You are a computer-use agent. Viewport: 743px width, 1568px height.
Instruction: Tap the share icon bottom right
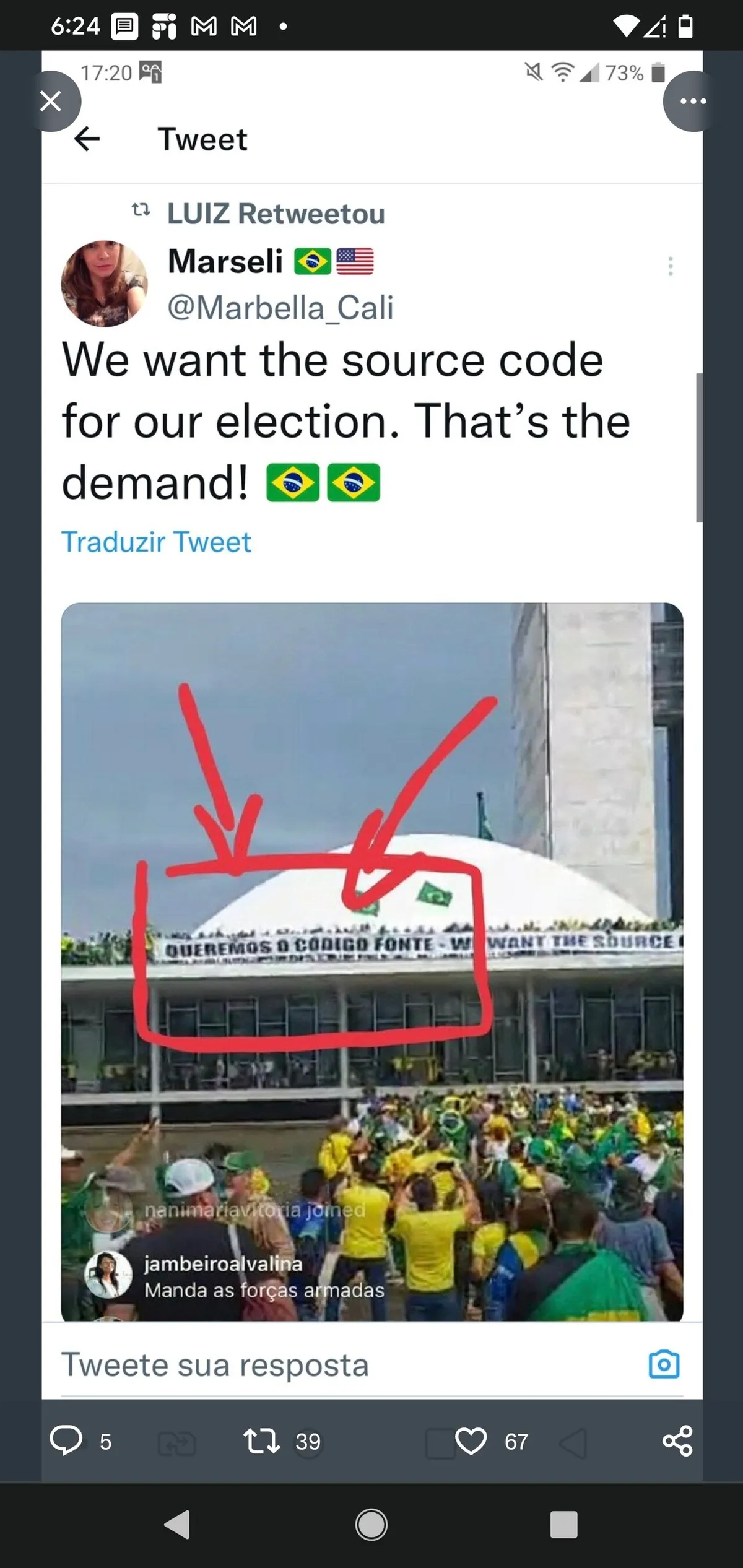[x=677, y=1441]
